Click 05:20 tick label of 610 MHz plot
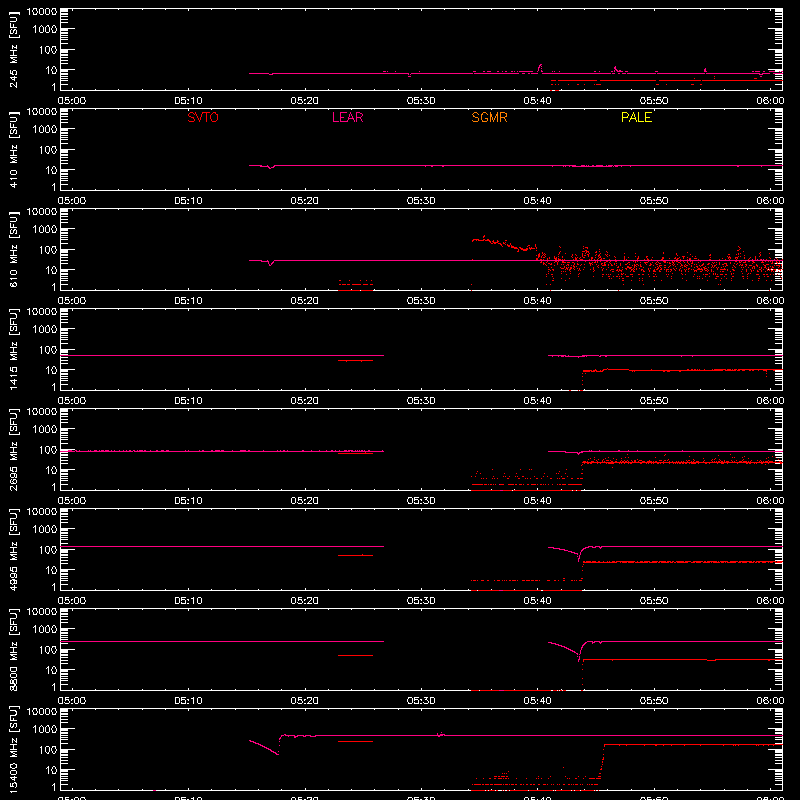 (305, 301)
